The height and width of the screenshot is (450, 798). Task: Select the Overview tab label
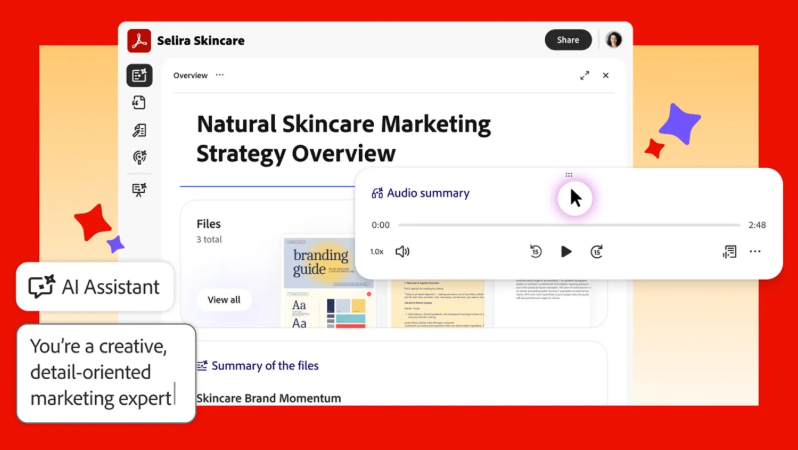point(190,75)
